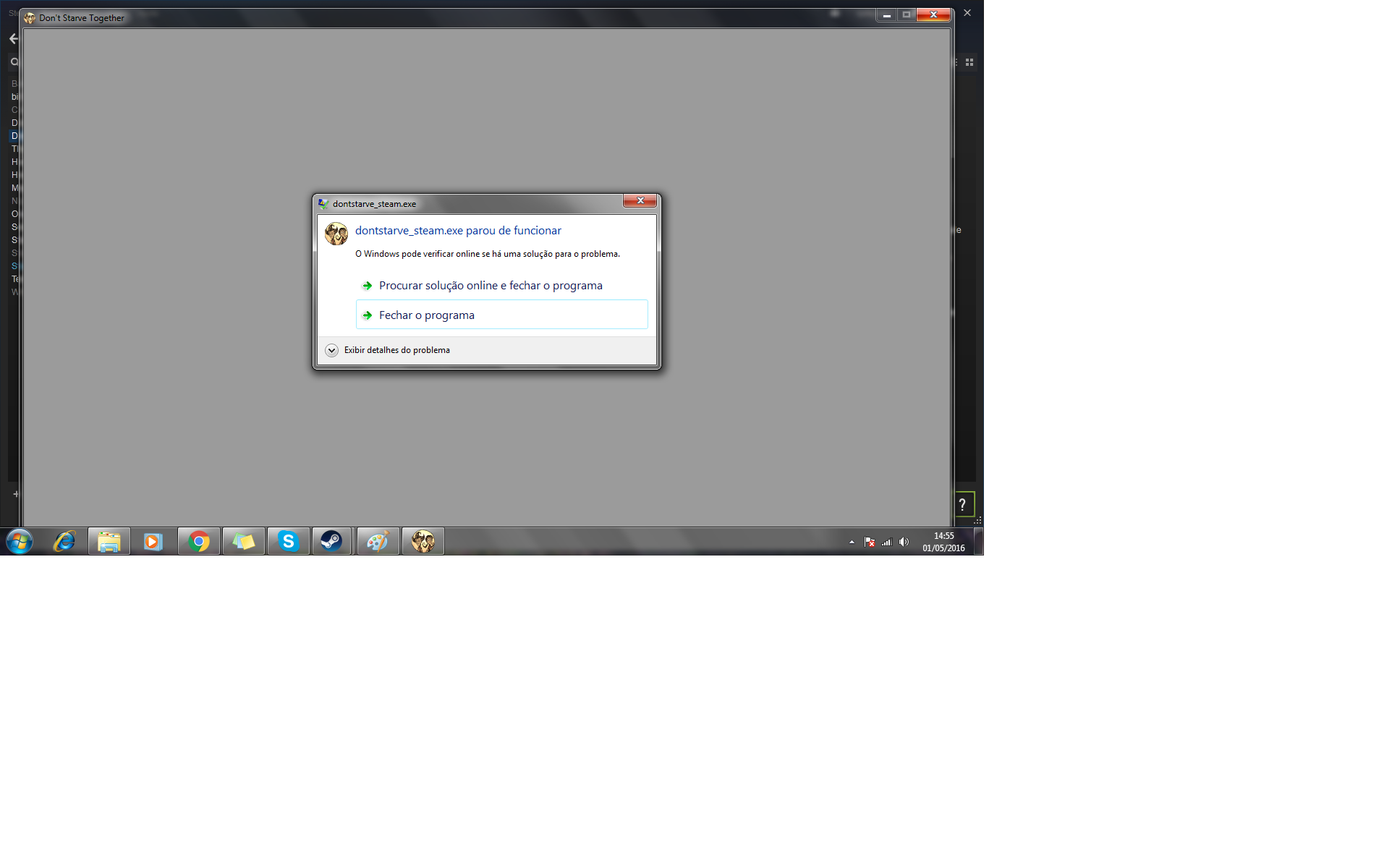This screenshot has height=868, width=1392.
Task: Click "Fechar o programa" in the error dialog
Action: [x=501, y=315]
